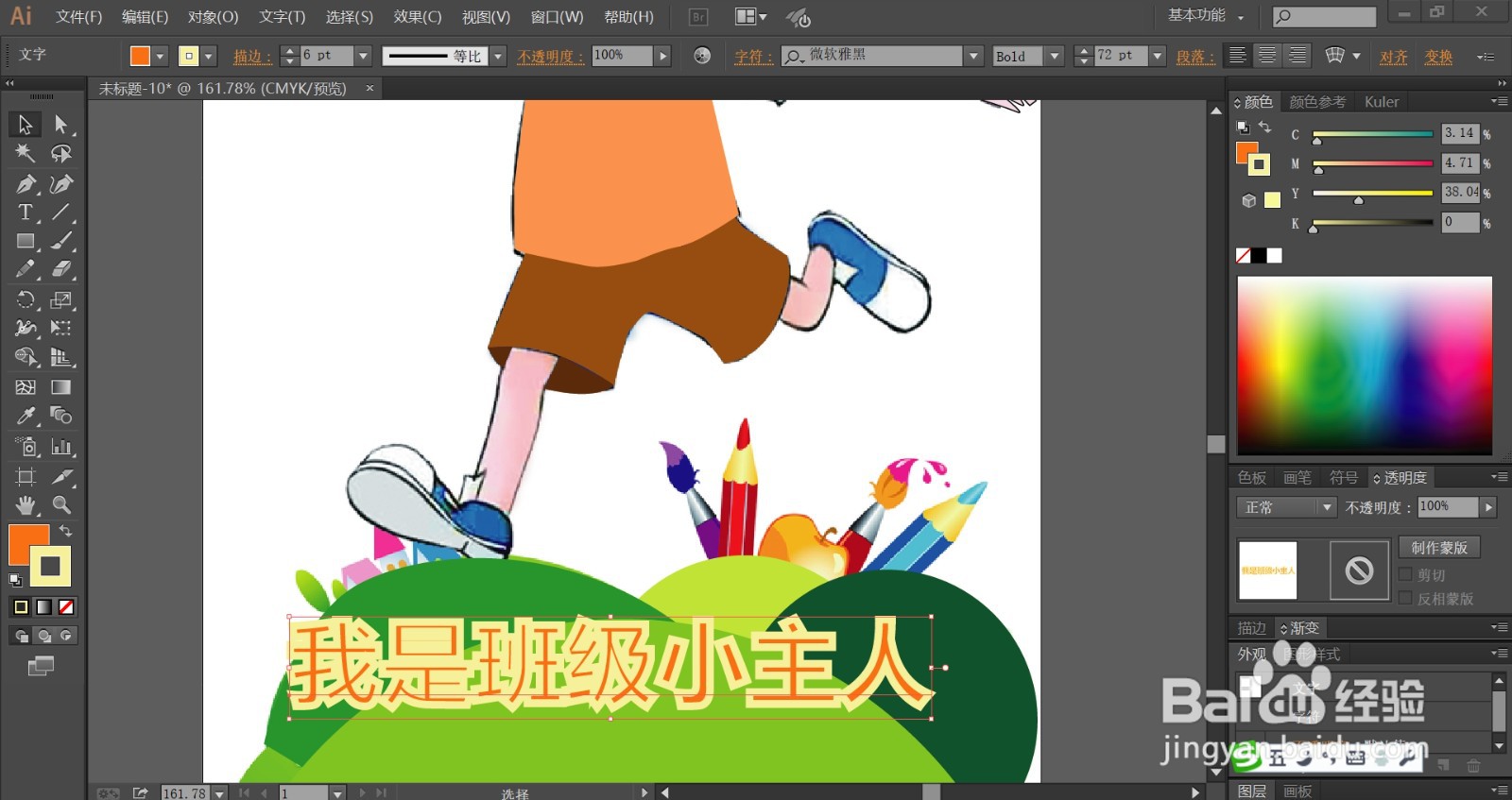Align paragraph text left
Viewport: 1512px width, 800px height.
(1237, 56)
